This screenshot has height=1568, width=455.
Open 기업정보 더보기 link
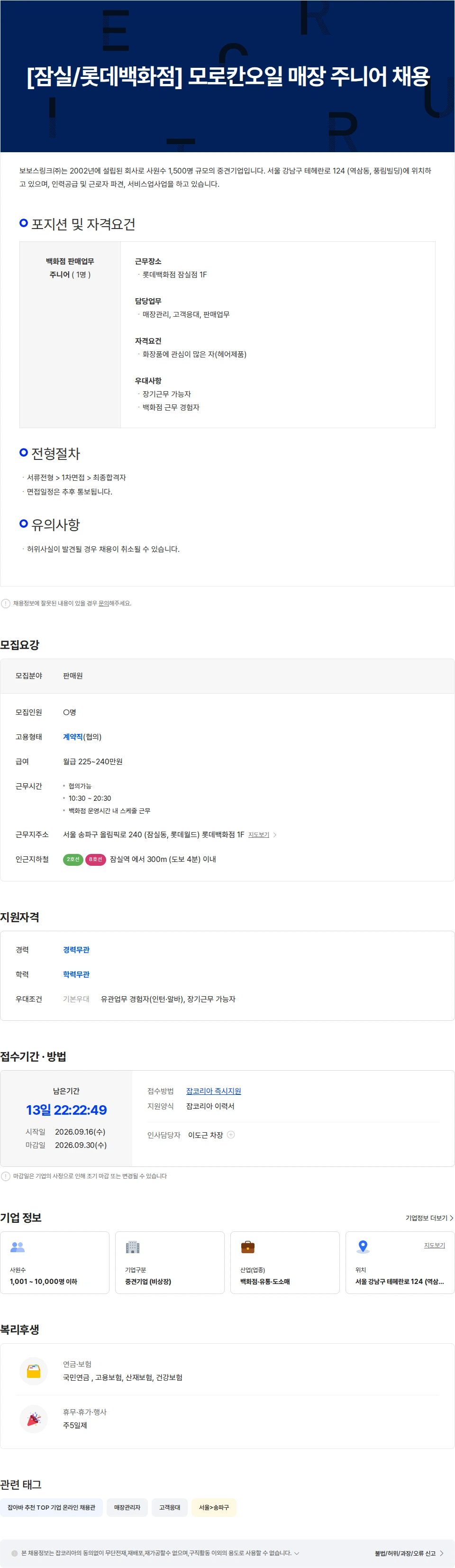pos(429,1218)
